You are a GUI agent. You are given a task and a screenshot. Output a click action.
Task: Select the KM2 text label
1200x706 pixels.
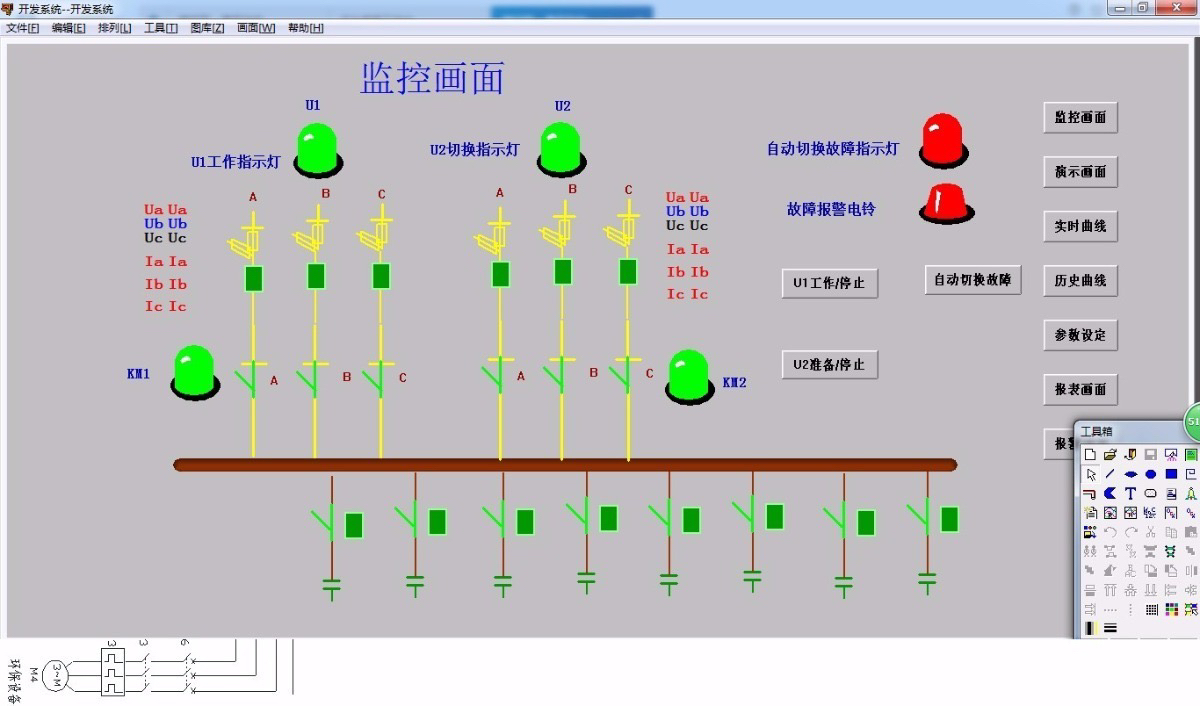735,382
